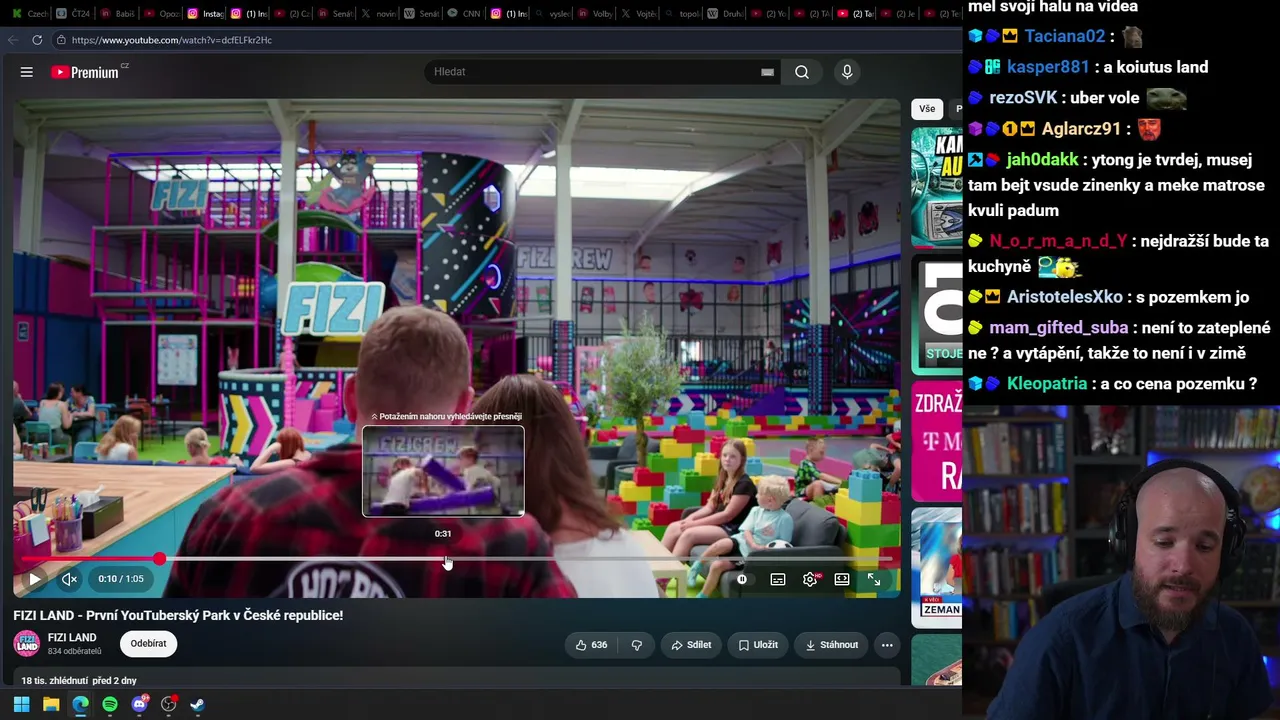
Task: Switch to the ČT24 browser tab
Action: (72, 14)
